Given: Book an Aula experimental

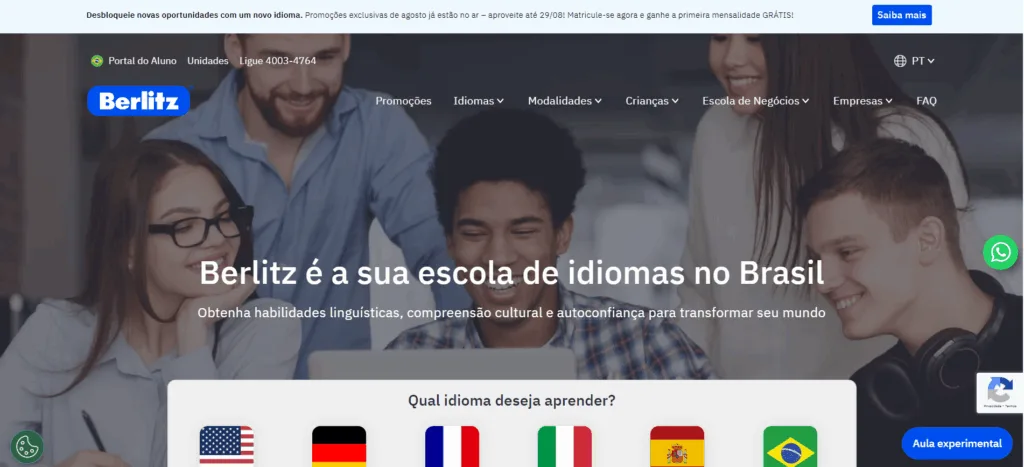Looking at the screenshot, I should (x=957, y=443).
